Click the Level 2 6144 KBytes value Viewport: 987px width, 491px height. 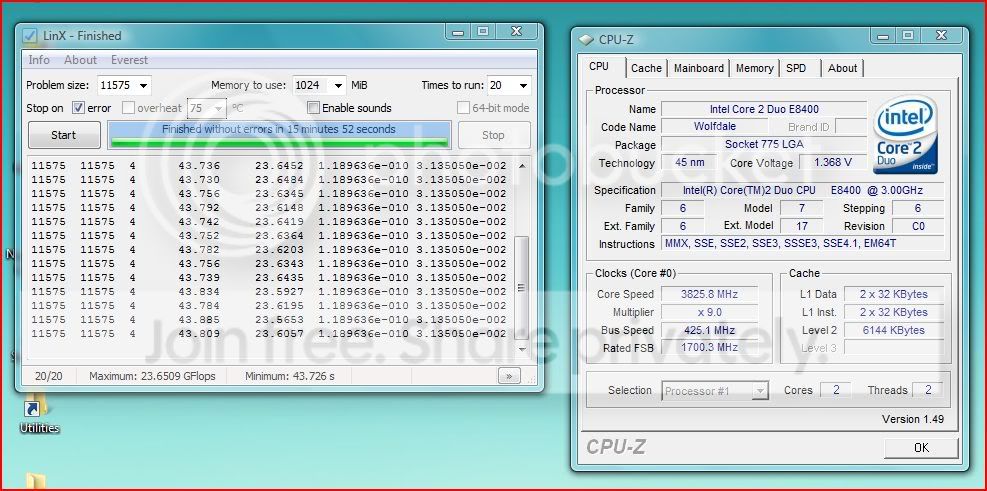pos(893,330)
